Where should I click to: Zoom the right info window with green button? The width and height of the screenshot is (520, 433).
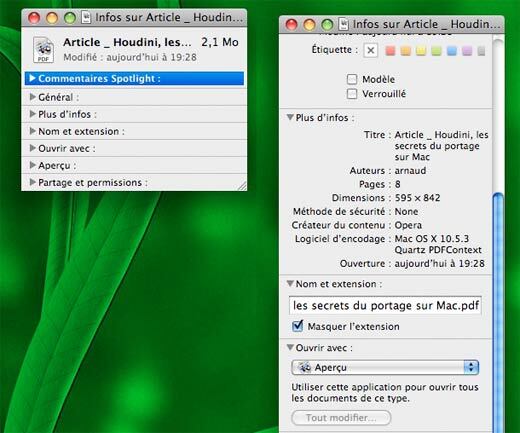coord(327,25)
